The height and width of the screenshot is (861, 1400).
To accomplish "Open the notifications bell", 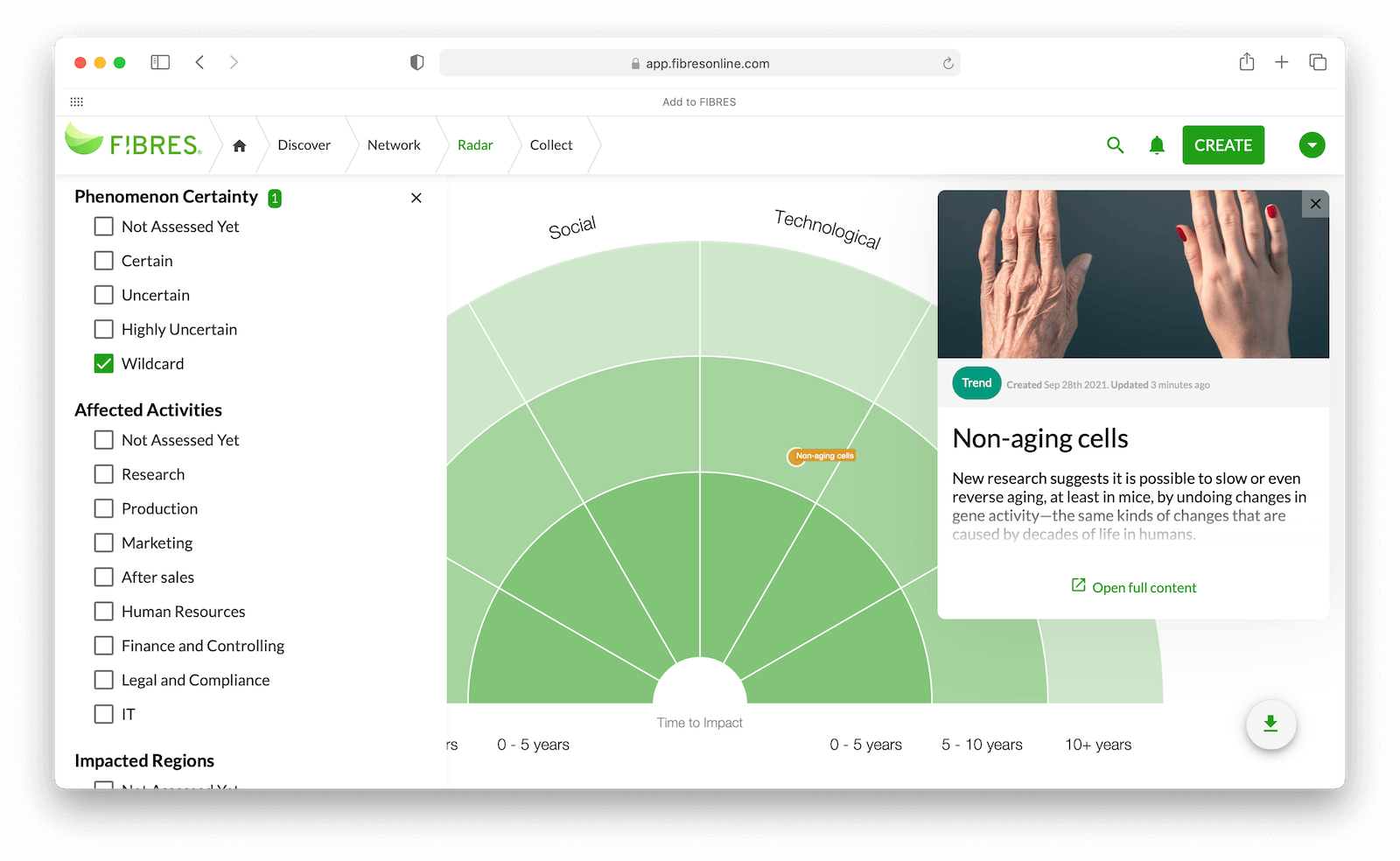I will 1157,145.
